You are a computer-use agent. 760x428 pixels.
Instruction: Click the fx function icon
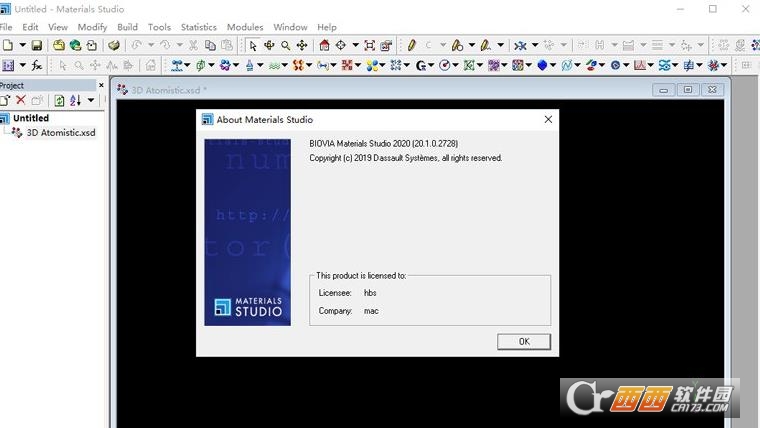[x=37, y=65]
